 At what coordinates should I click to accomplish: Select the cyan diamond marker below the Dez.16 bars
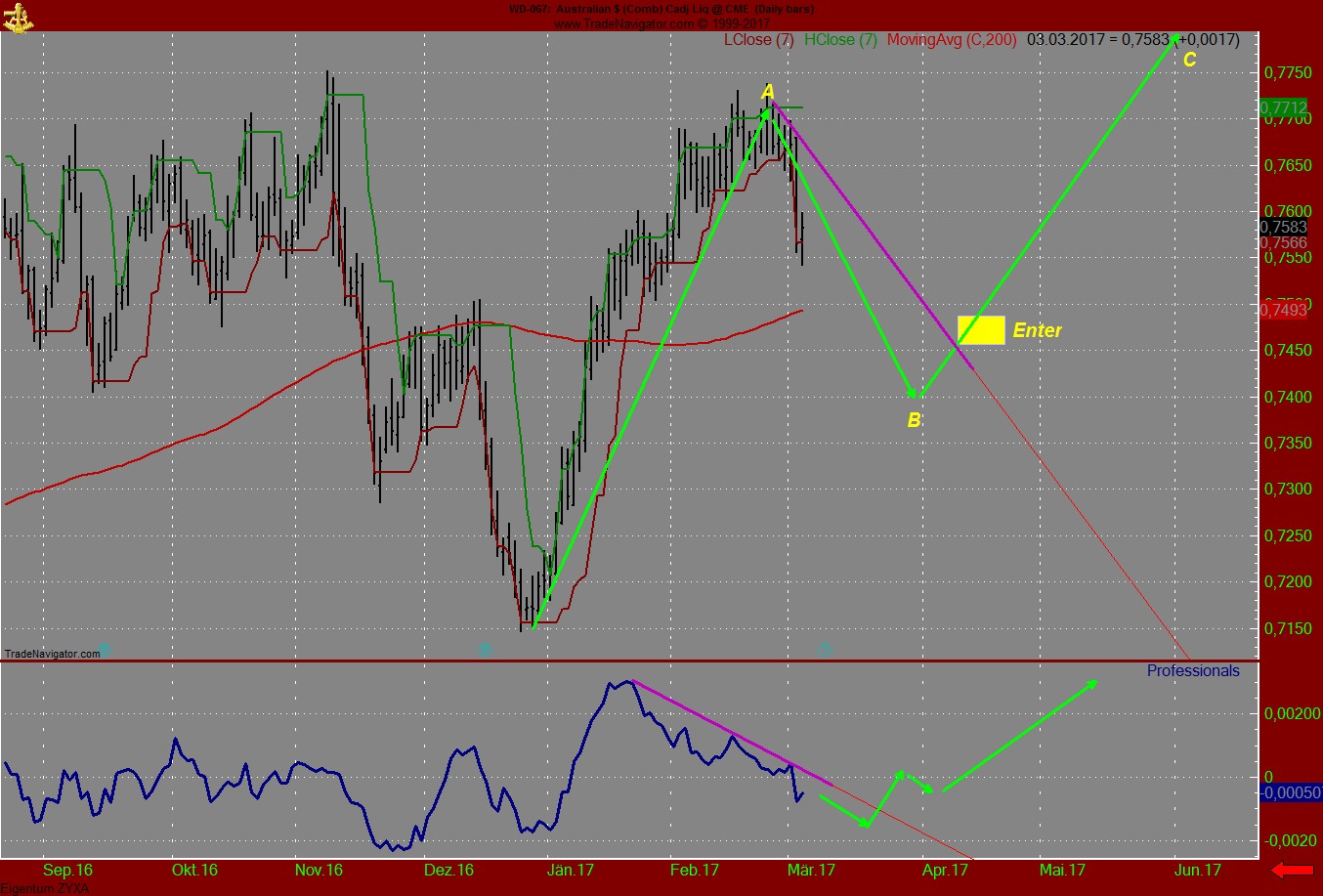pyautogui.click(x=486, y=649)
